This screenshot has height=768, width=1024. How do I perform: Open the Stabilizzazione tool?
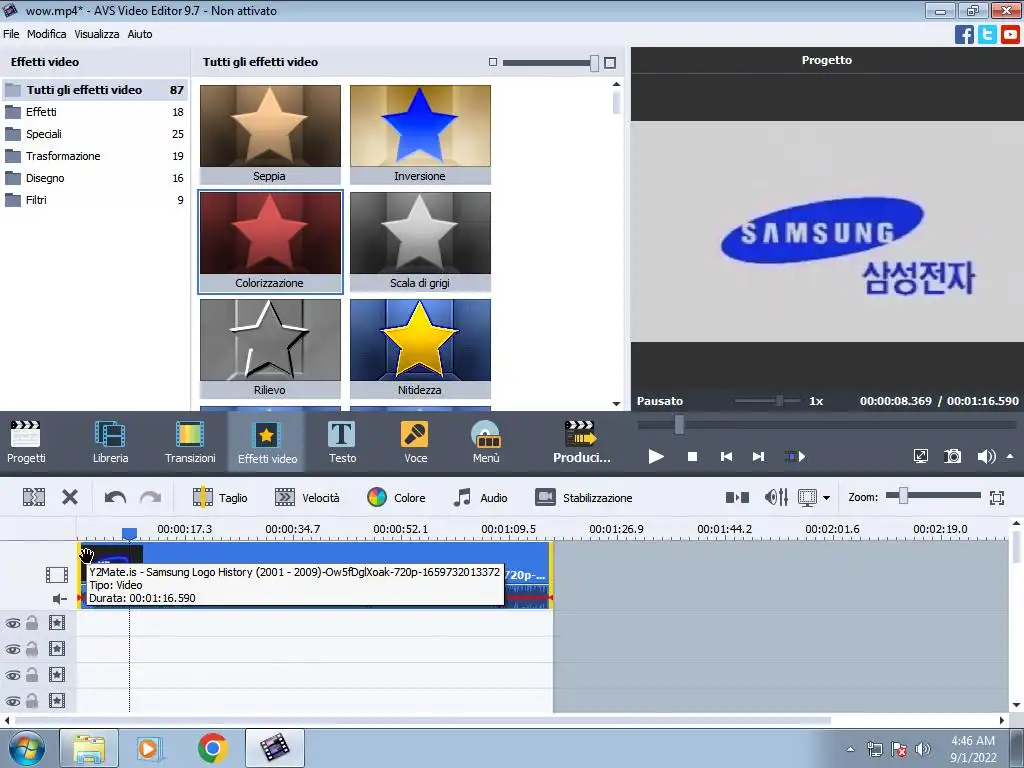[583, 498]
